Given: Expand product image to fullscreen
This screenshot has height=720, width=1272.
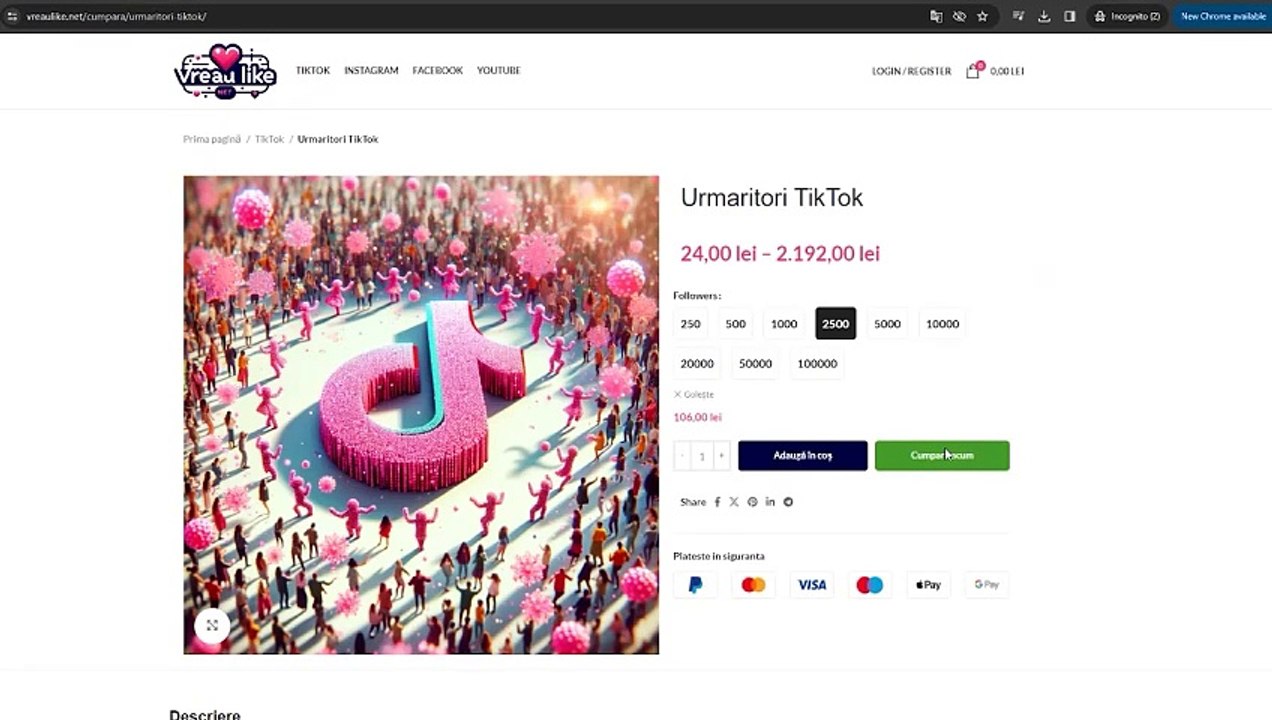Looking at the screenshot, I should (212, 625).
